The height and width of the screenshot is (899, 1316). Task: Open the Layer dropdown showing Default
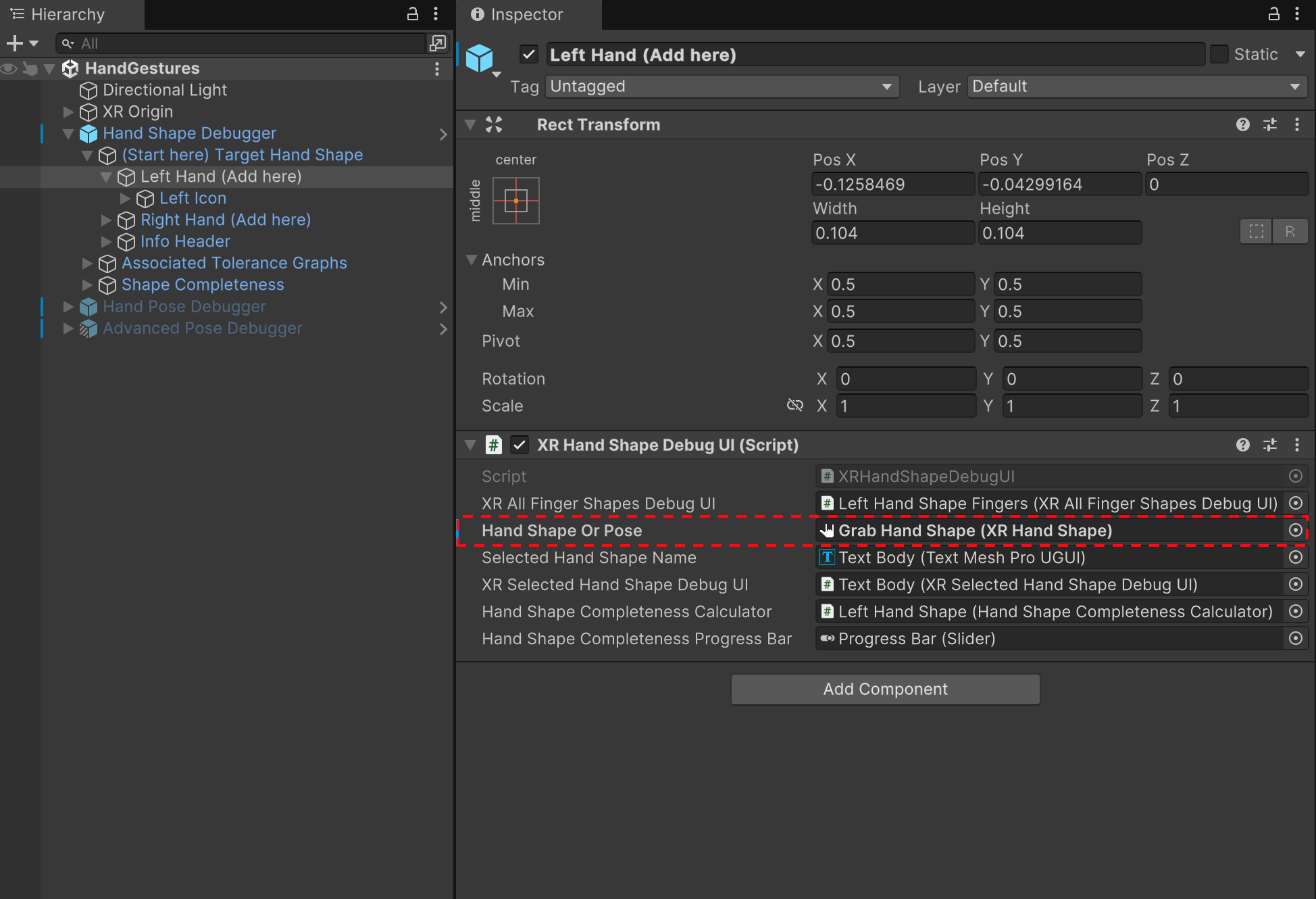[1136, 87]
